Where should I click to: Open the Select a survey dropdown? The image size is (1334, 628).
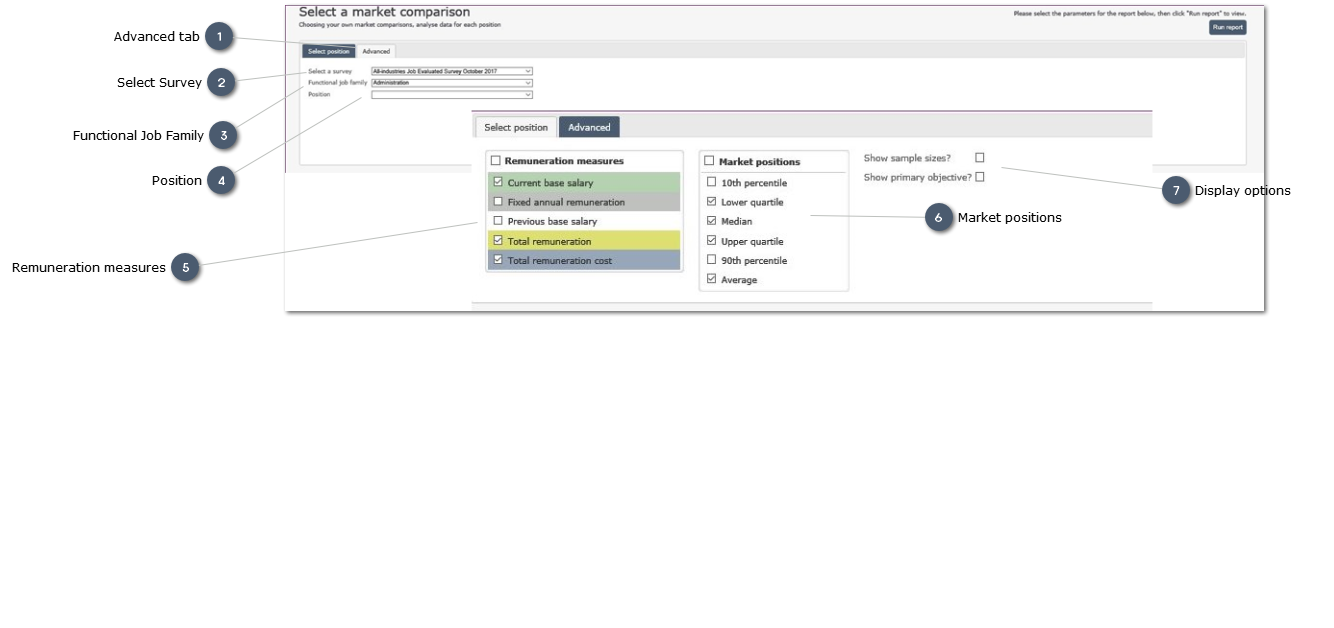click(x=451, y=71)
